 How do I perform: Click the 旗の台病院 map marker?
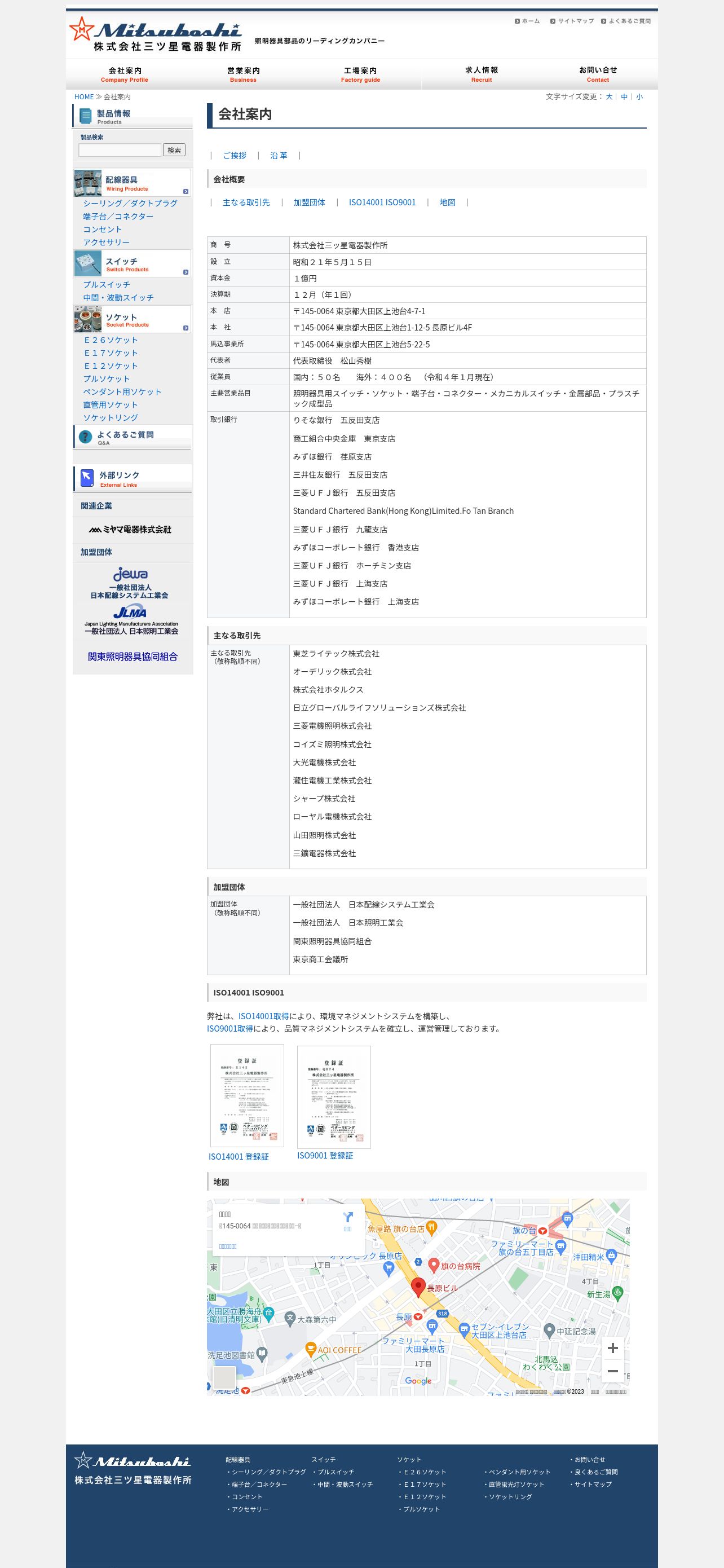tap(434, 1266)
